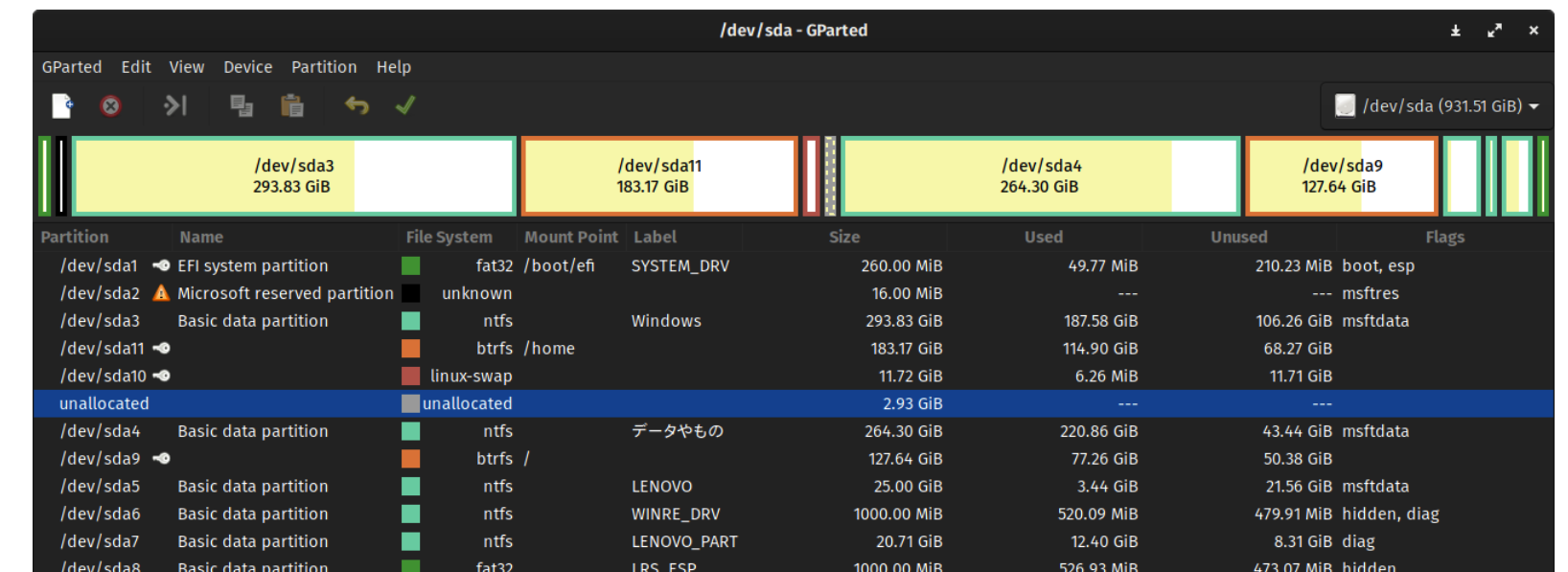Select the /dev/sda1 partition row
This screenshot has height=572, width=1568.
[x=794, y=265]
